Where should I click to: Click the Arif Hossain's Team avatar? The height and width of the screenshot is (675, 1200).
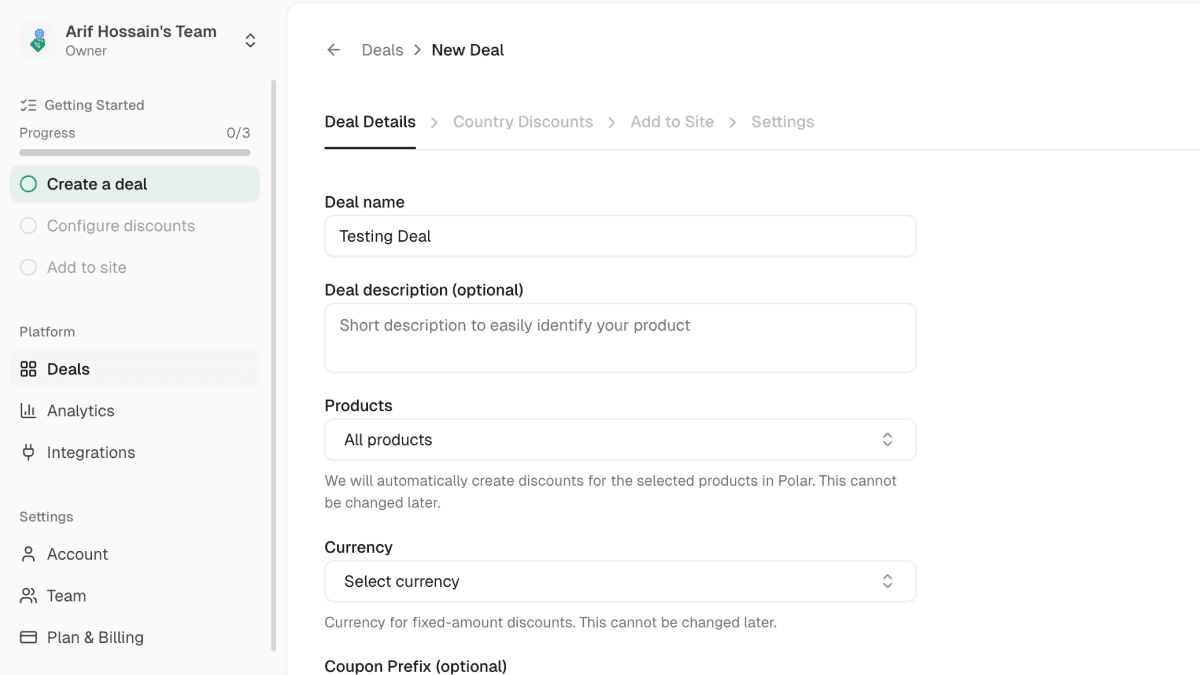click(x=37, y=41)
